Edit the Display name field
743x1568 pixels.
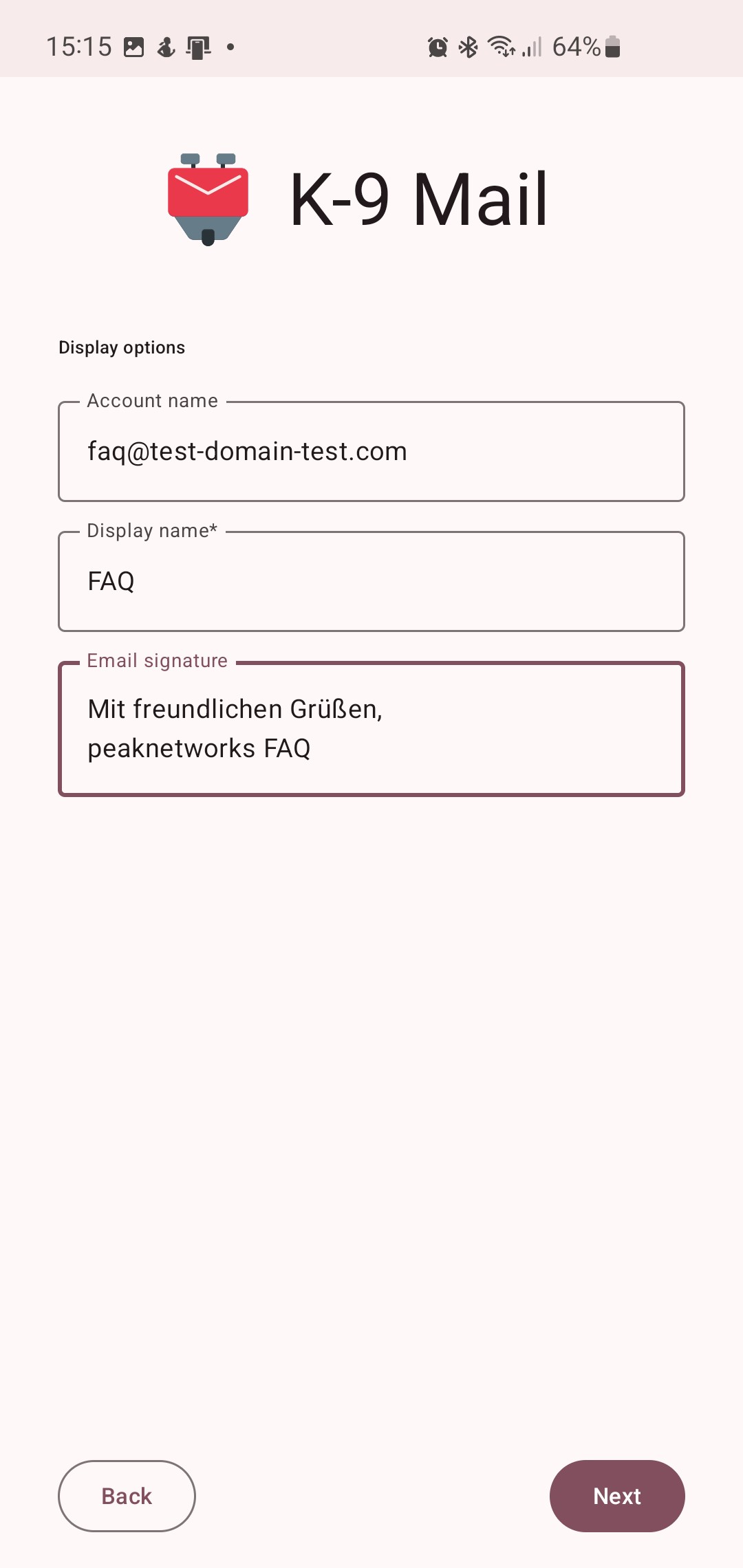click(x=371, y=582)
